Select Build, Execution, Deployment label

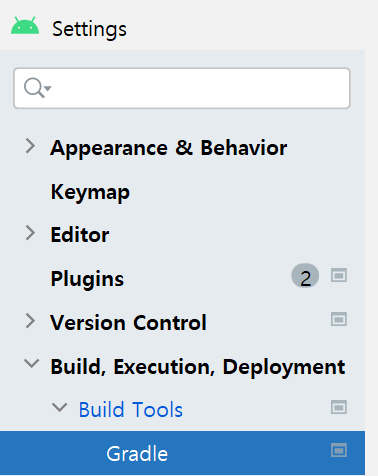click(198, 367)
